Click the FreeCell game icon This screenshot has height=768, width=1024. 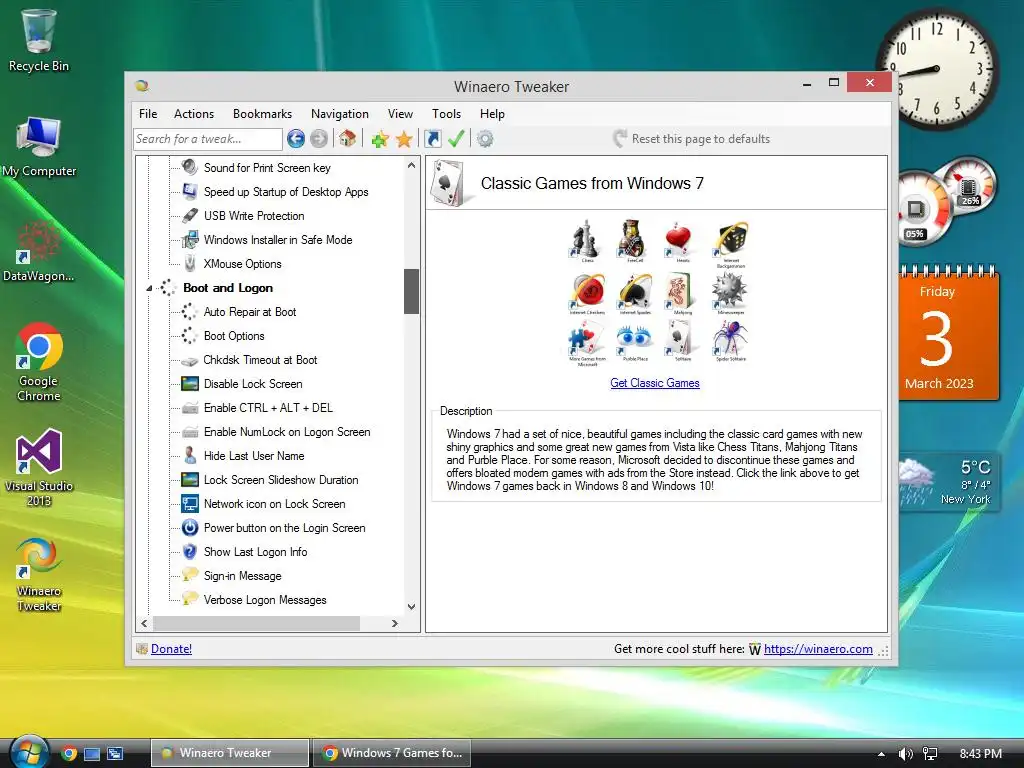633,240
